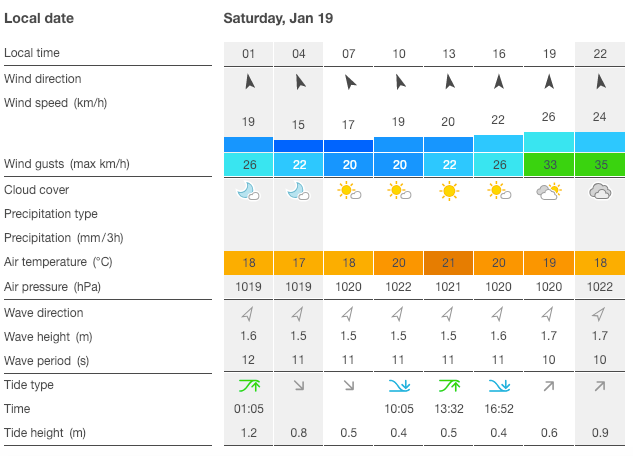Click the Saturday, Jan 19 date heading

click(279, 19)
